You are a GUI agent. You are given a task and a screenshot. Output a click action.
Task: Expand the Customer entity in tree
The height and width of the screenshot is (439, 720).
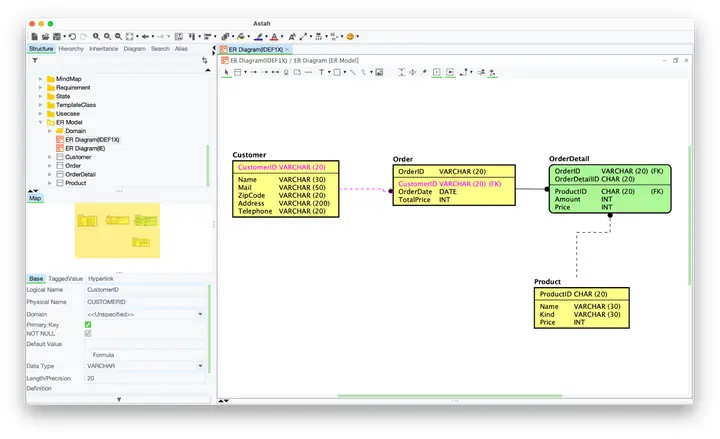[x=50, y=157]
